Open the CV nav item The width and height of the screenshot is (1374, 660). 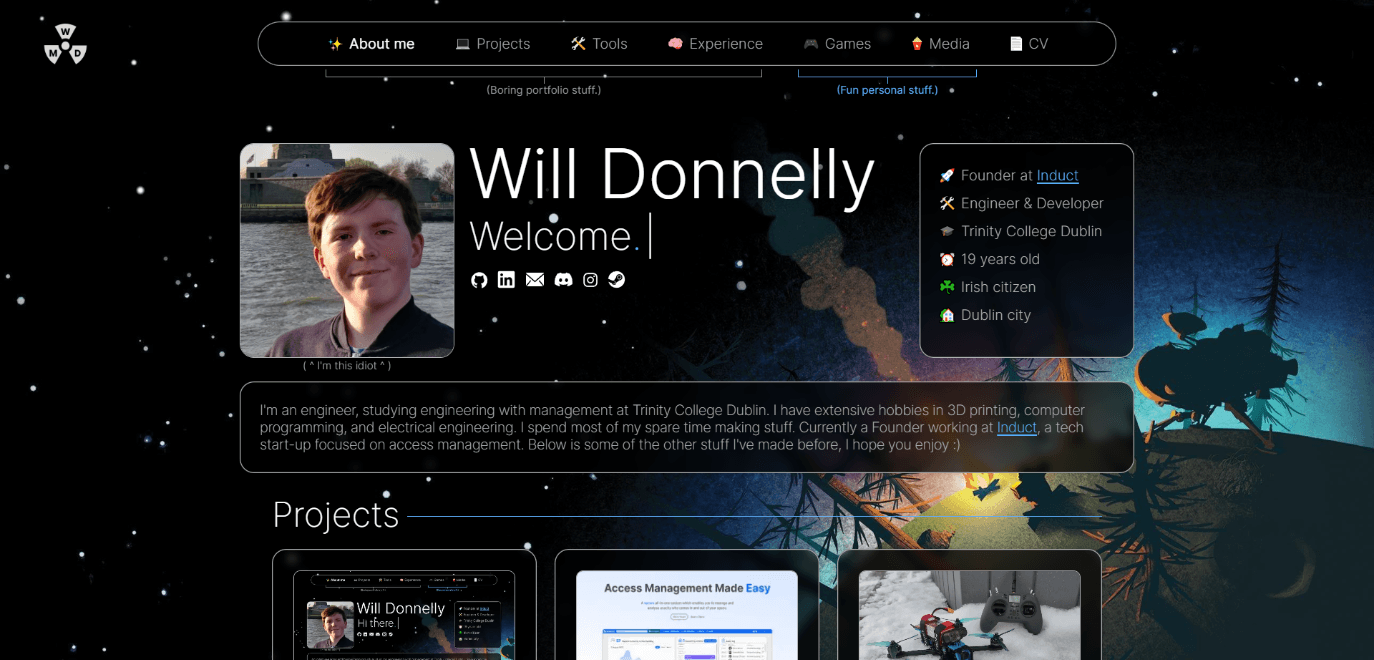(1029, 44)
